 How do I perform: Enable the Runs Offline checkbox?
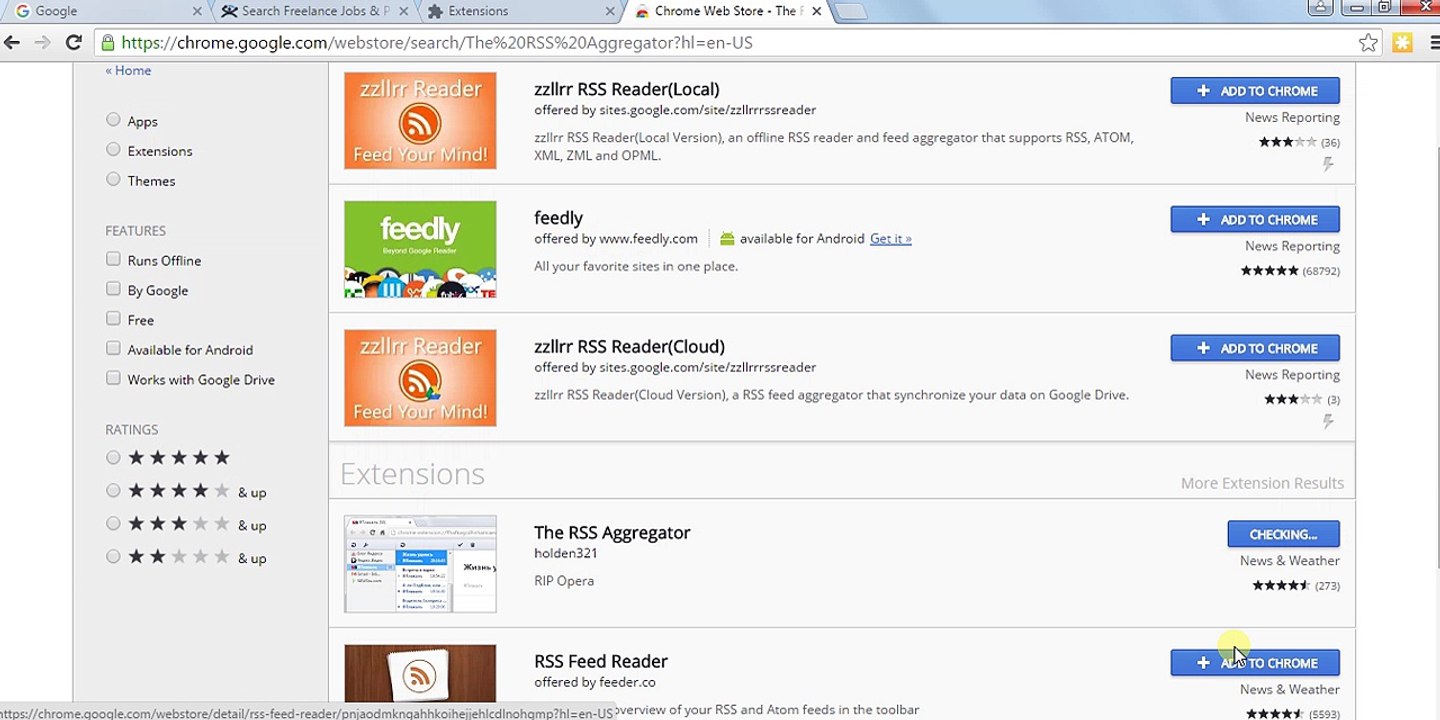pos(113,259)
